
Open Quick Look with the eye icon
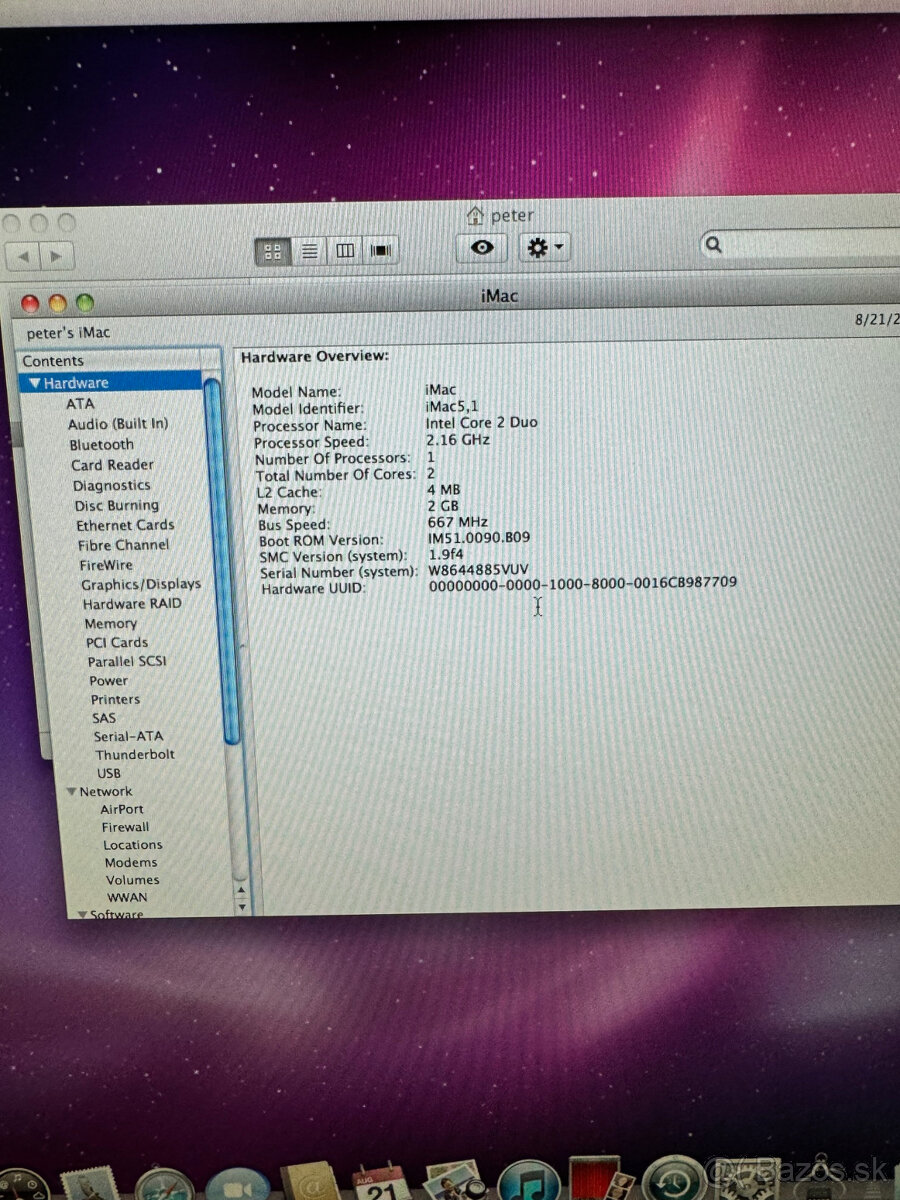point(481,247)
